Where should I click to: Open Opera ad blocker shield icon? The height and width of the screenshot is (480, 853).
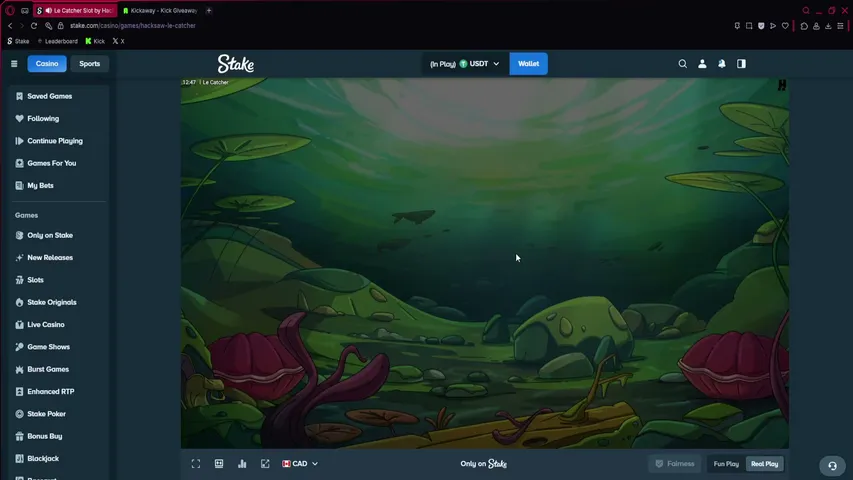pyautogui.click(x=761, y=26)
